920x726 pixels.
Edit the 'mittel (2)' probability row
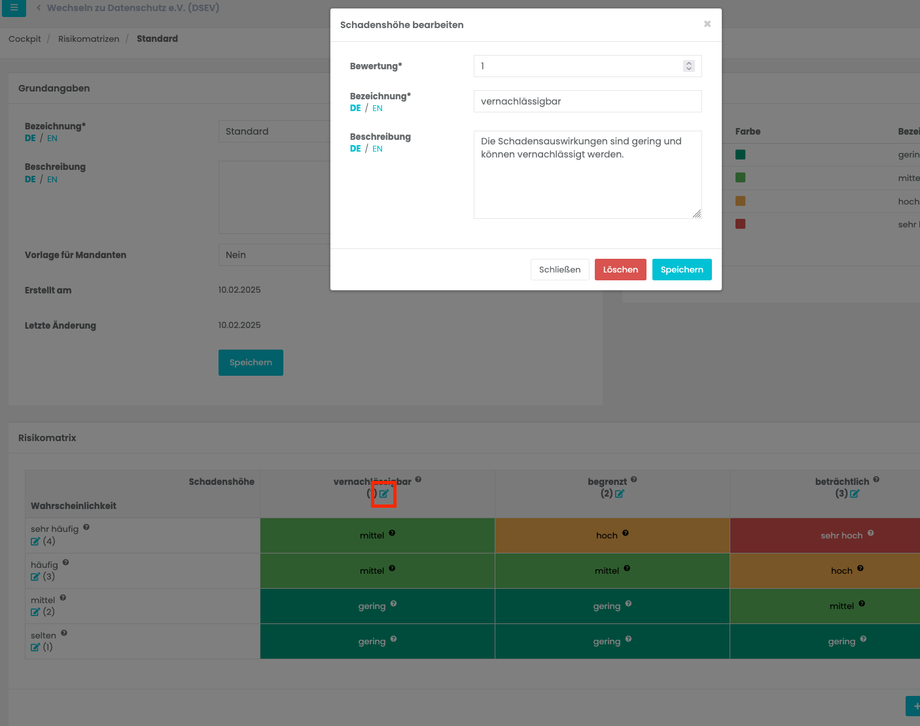pos(35,612)
